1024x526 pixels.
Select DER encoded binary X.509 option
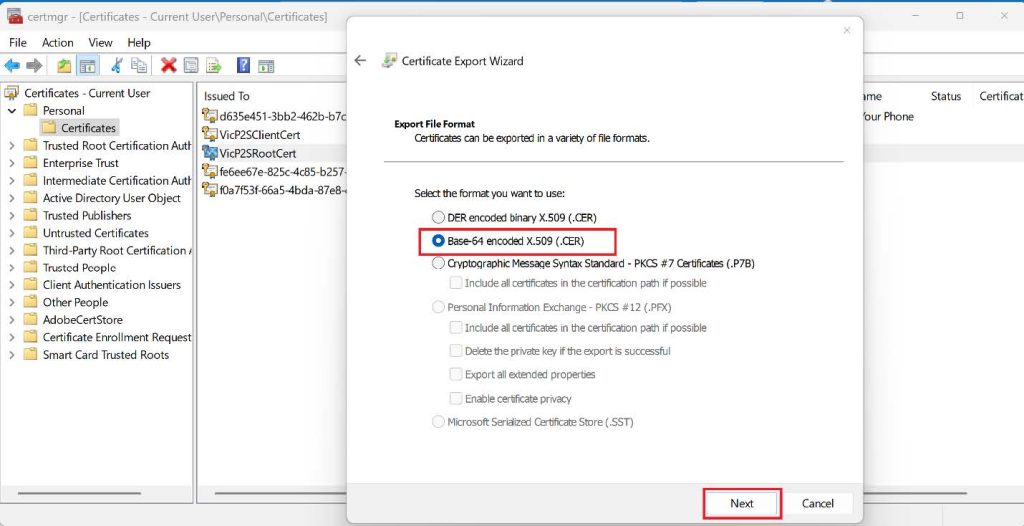pos(438,217)
